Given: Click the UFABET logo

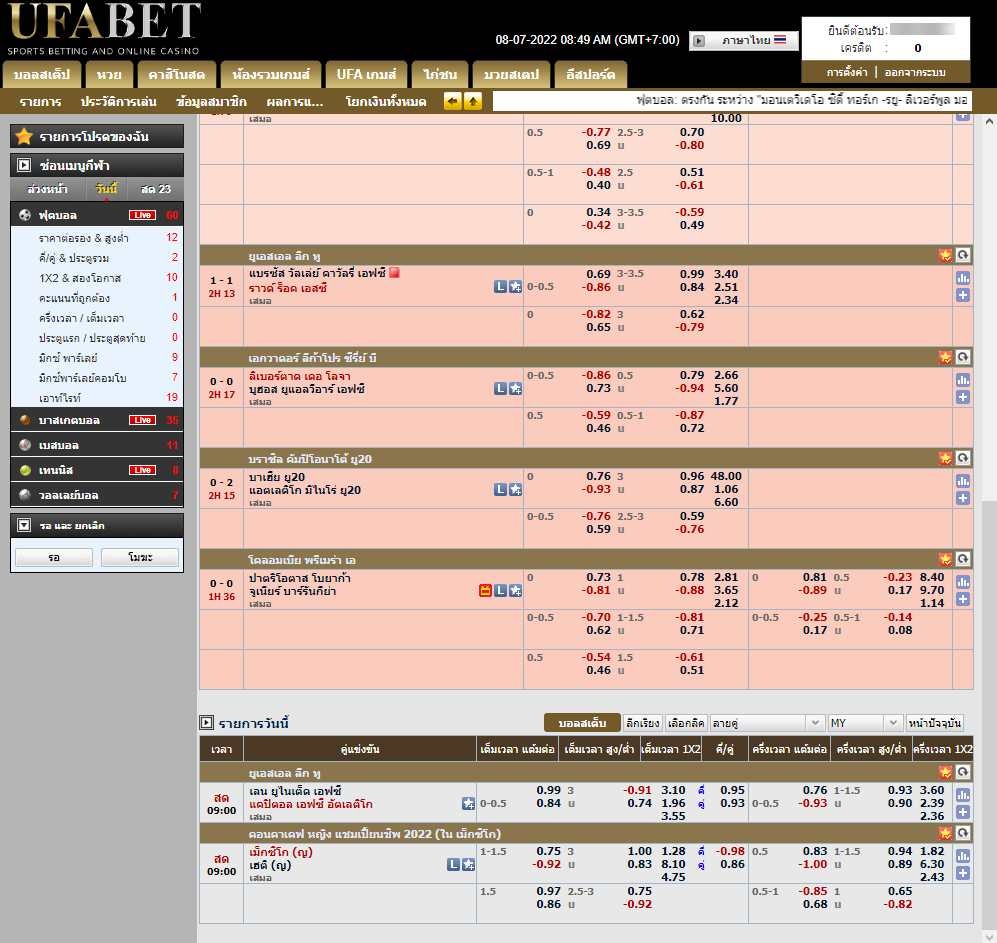Looking at the screenshot, I should click(104, 29).
